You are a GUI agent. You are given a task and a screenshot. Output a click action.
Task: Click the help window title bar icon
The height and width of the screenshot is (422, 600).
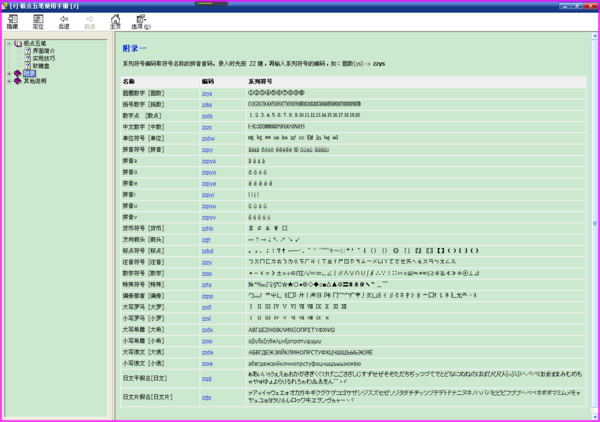5,6
